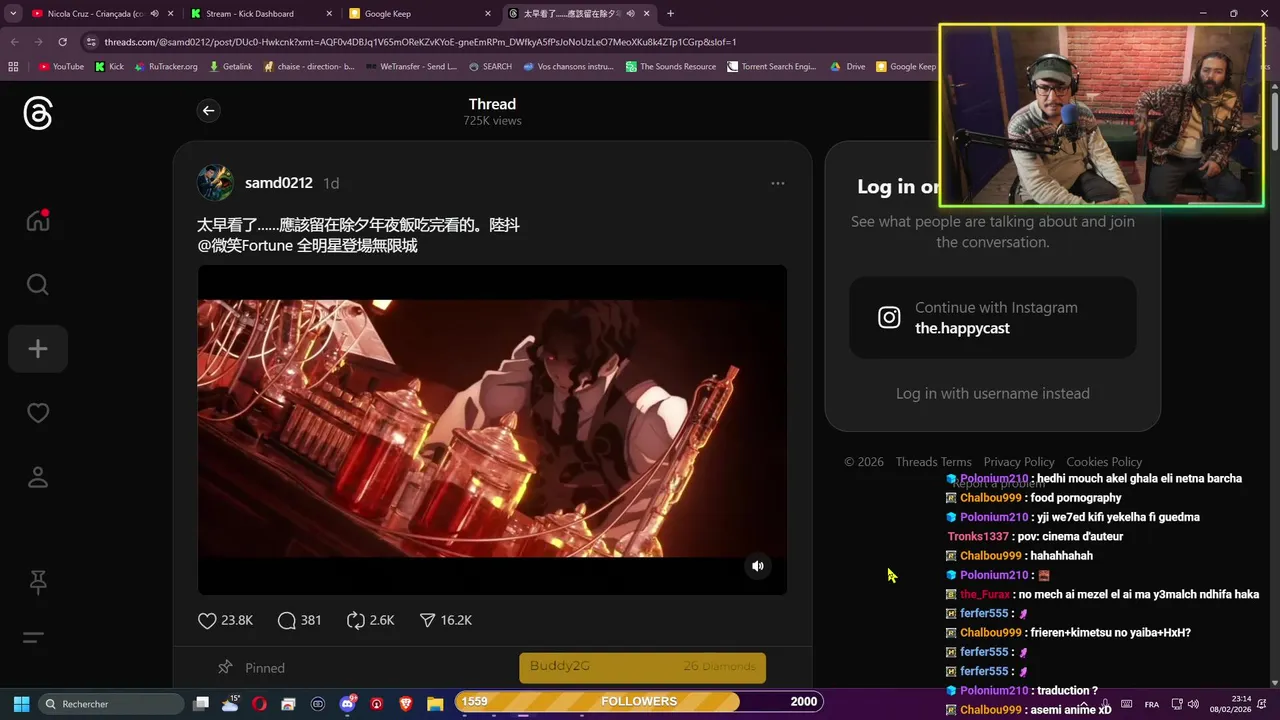Reload the current page
The image size is (1280, 720).
tap(63, 42)
